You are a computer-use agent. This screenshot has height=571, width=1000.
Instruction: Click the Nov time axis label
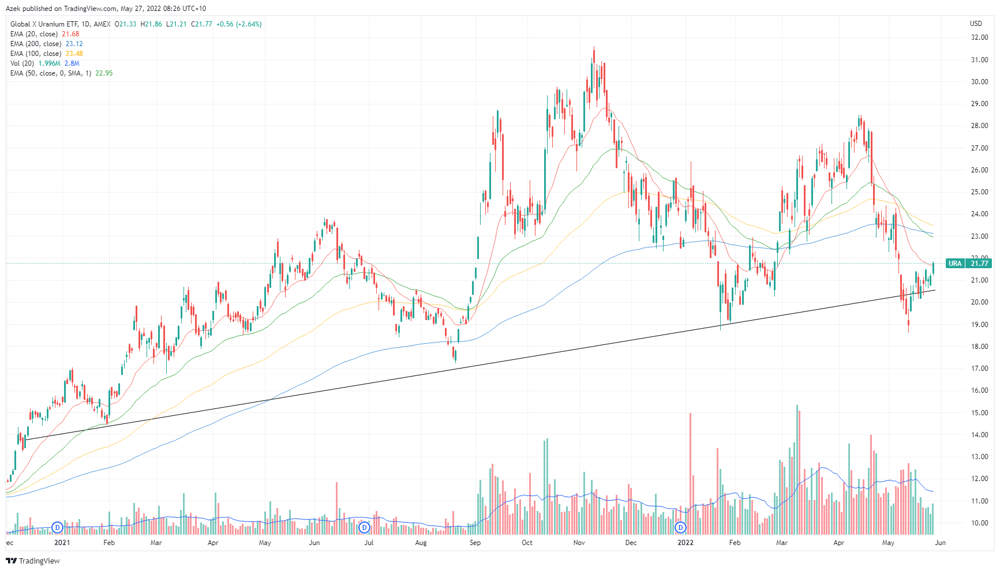click(578, 543)
